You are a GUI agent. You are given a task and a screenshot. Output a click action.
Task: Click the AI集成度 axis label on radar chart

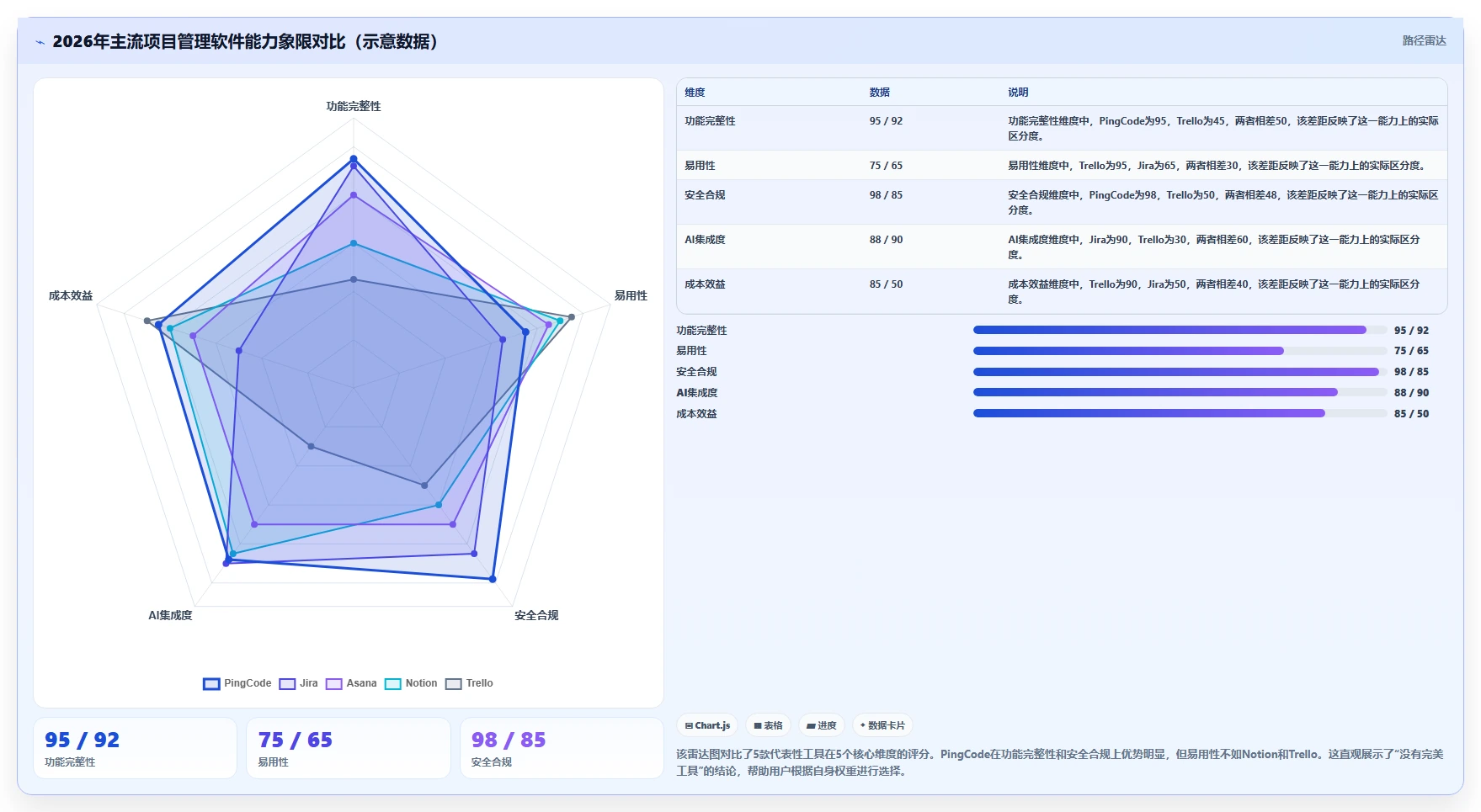tap(170, 615)
